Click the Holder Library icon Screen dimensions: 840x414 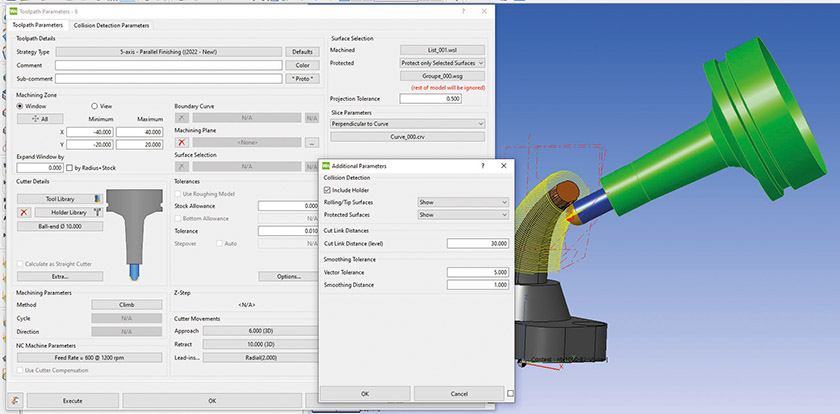coord(98,212)
